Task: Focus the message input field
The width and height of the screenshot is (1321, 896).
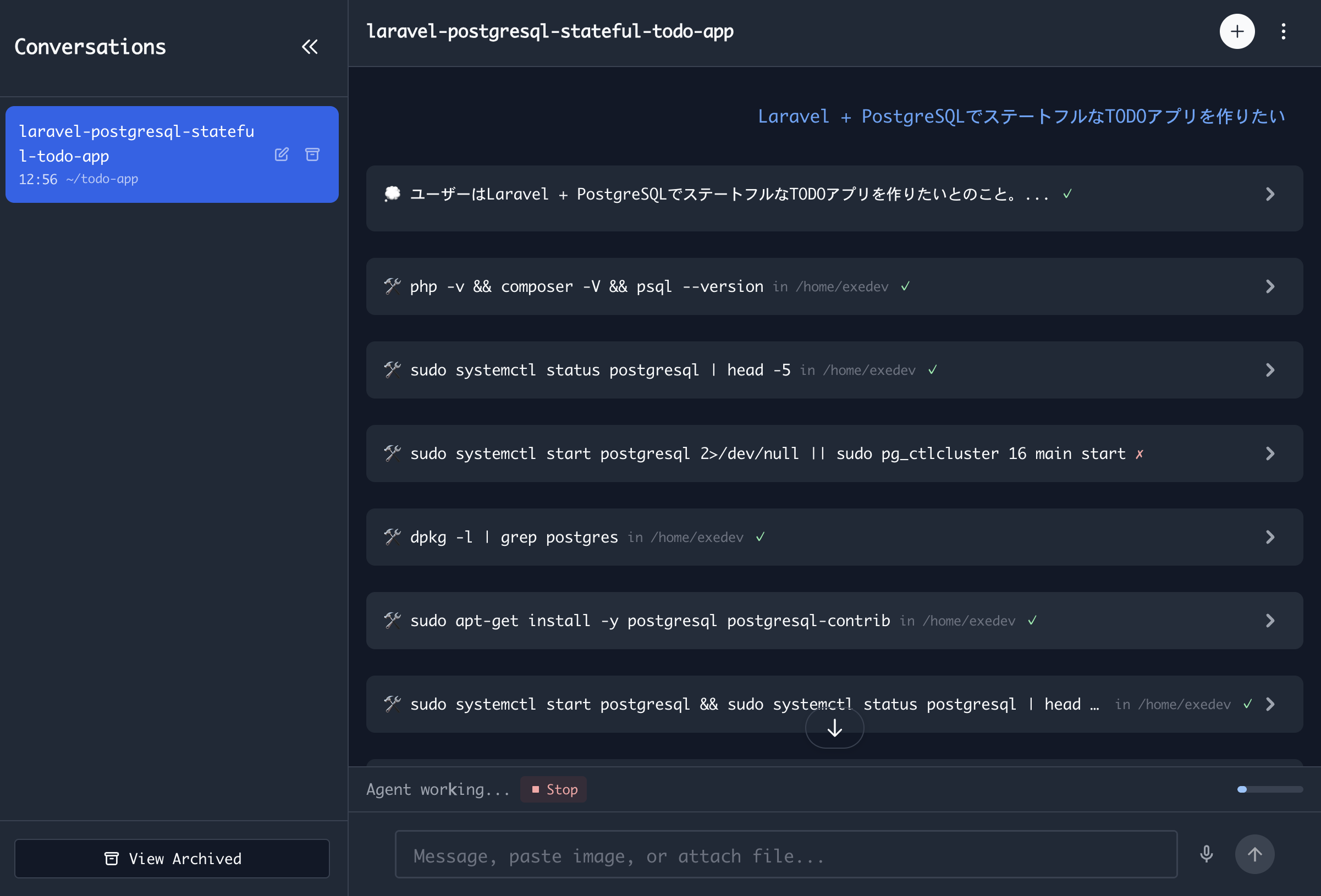Action: (x=785, y=855)
